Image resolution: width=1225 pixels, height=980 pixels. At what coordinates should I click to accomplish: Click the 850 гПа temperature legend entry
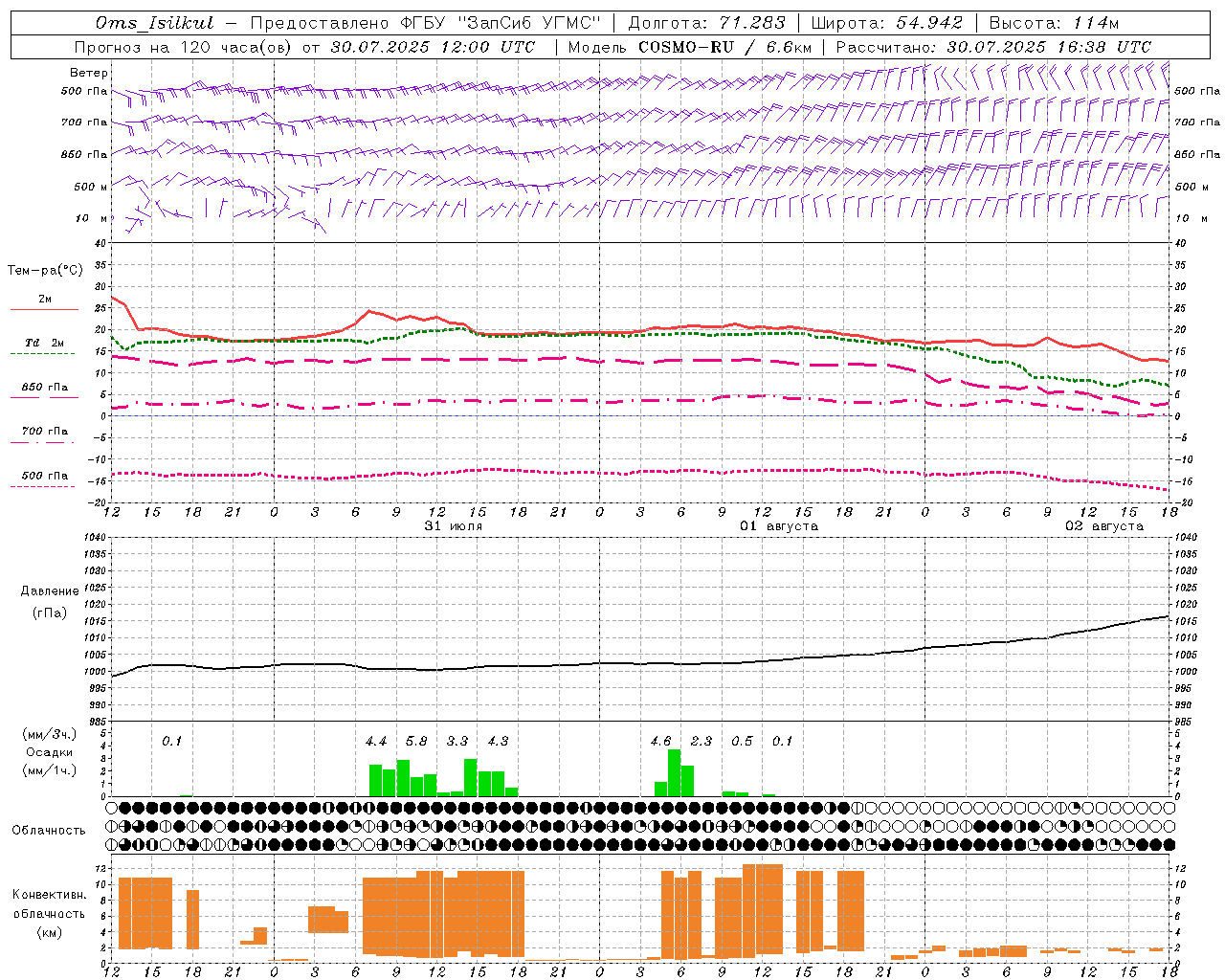coord(45,388)
